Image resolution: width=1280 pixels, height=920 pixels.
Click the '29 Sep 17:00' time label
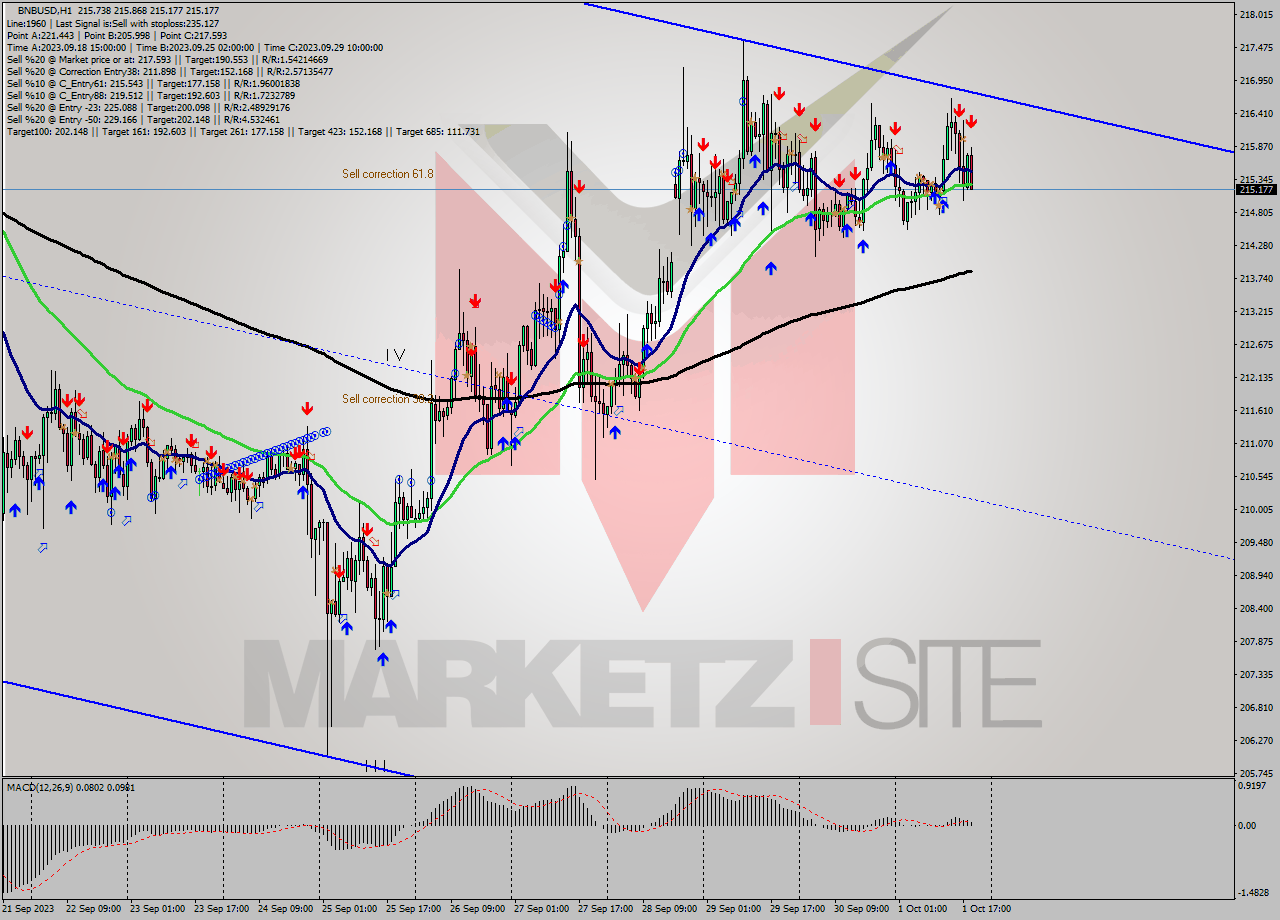point(800,909)
